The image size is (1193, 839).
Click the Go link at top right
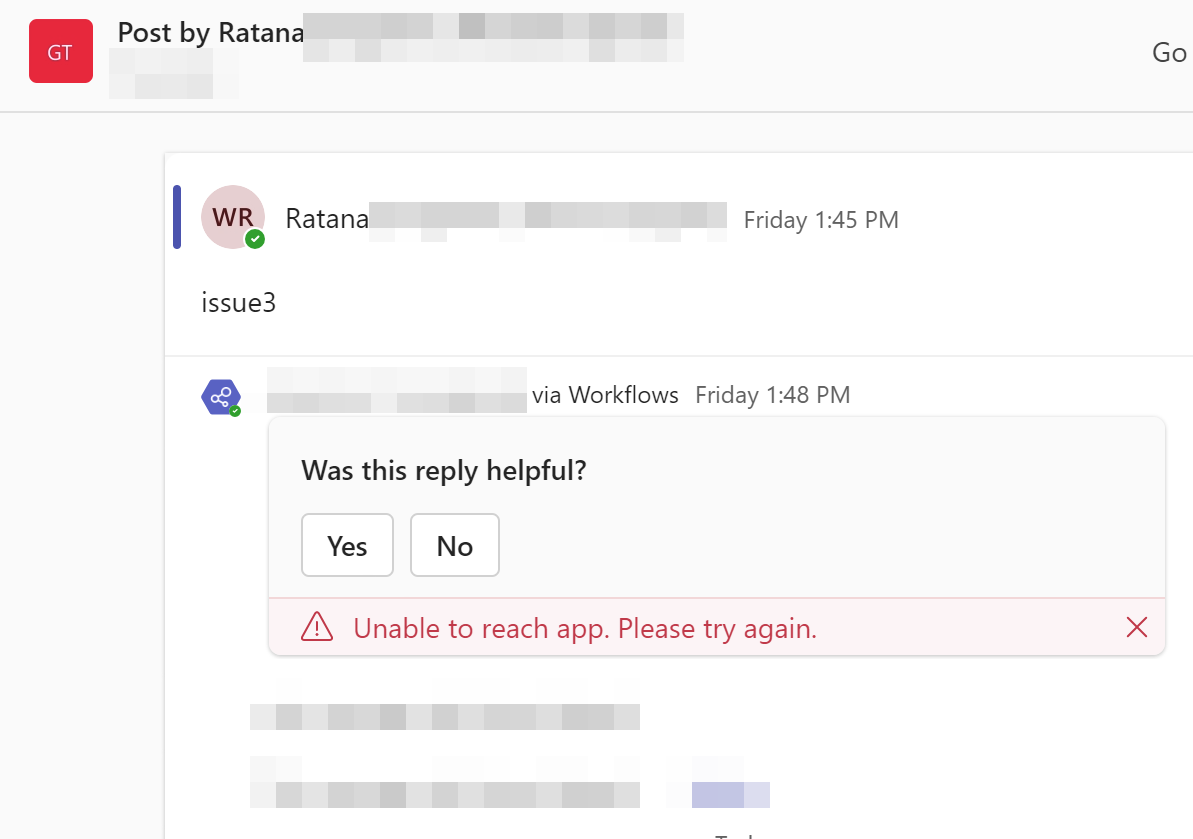1169,52
